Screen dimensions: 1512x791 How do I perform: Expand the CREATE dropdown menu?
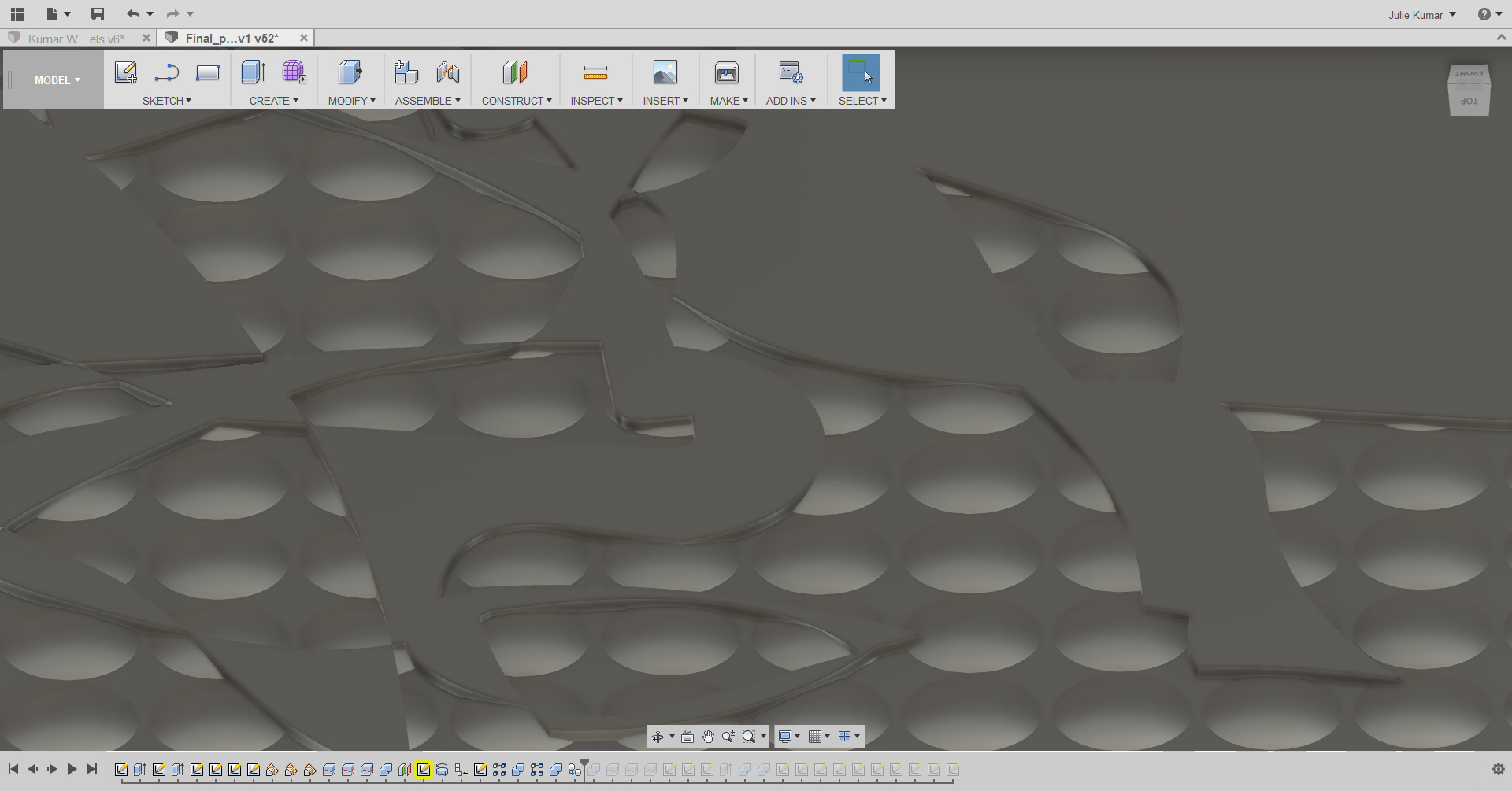[274, 101]
